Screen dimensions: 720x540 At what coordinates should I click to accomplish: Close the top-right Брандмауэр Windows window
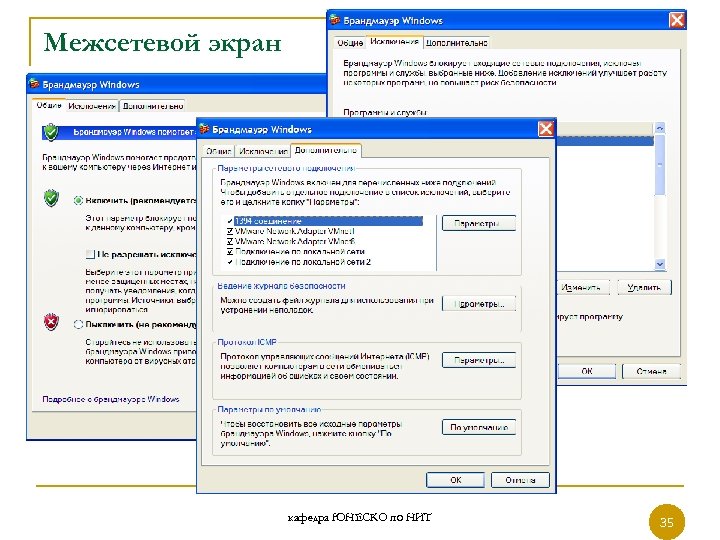coord(676,20)
